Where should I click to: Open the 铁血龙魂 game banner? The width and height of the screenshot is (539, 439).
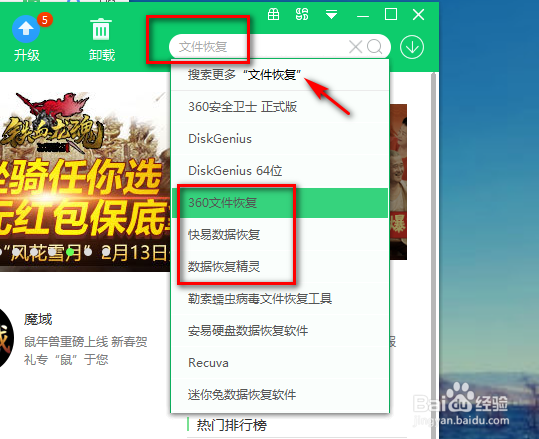[85, 181]
